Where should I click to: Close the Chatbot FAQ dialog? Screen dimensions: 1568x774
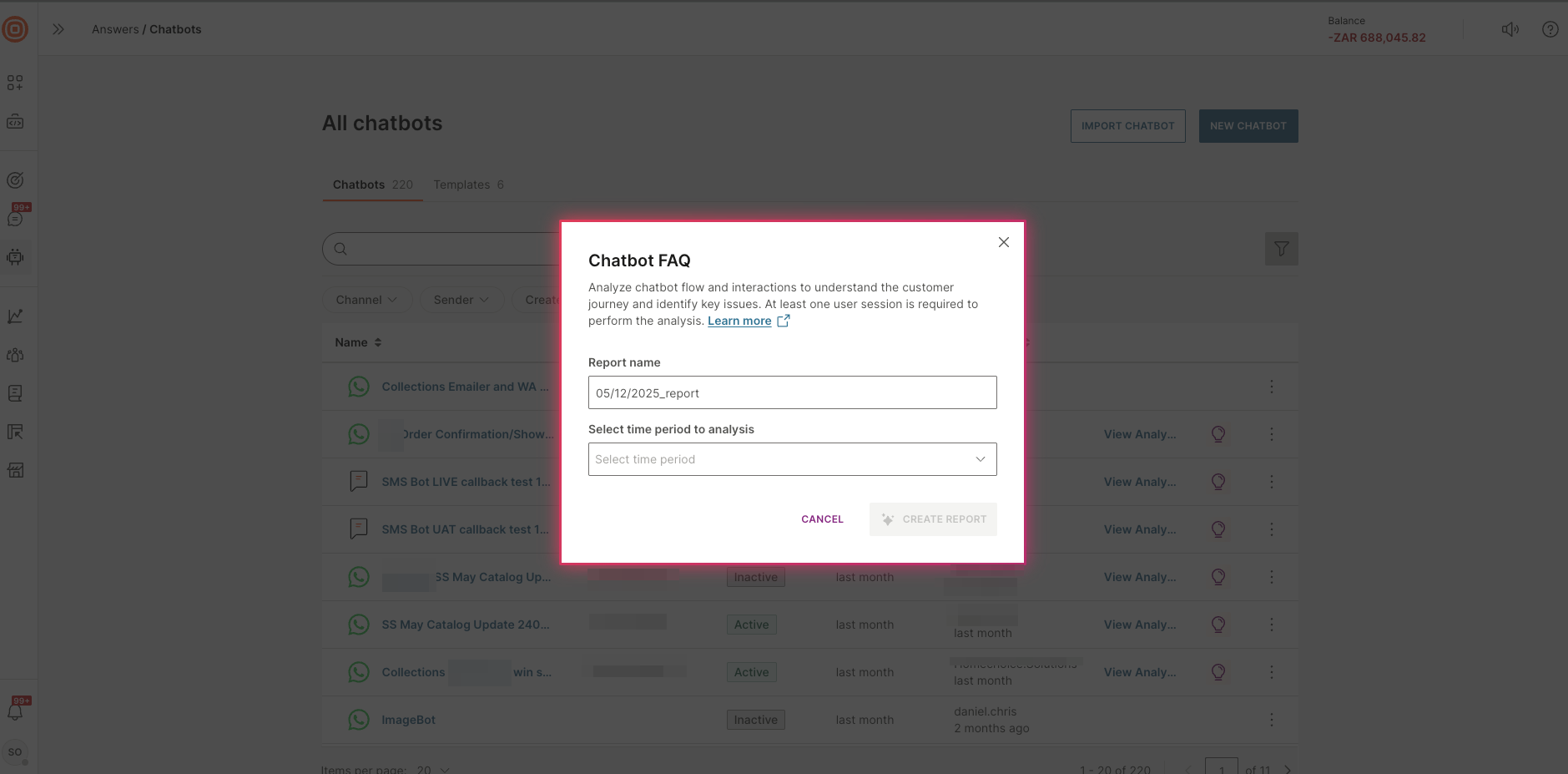coord(1003,242)
